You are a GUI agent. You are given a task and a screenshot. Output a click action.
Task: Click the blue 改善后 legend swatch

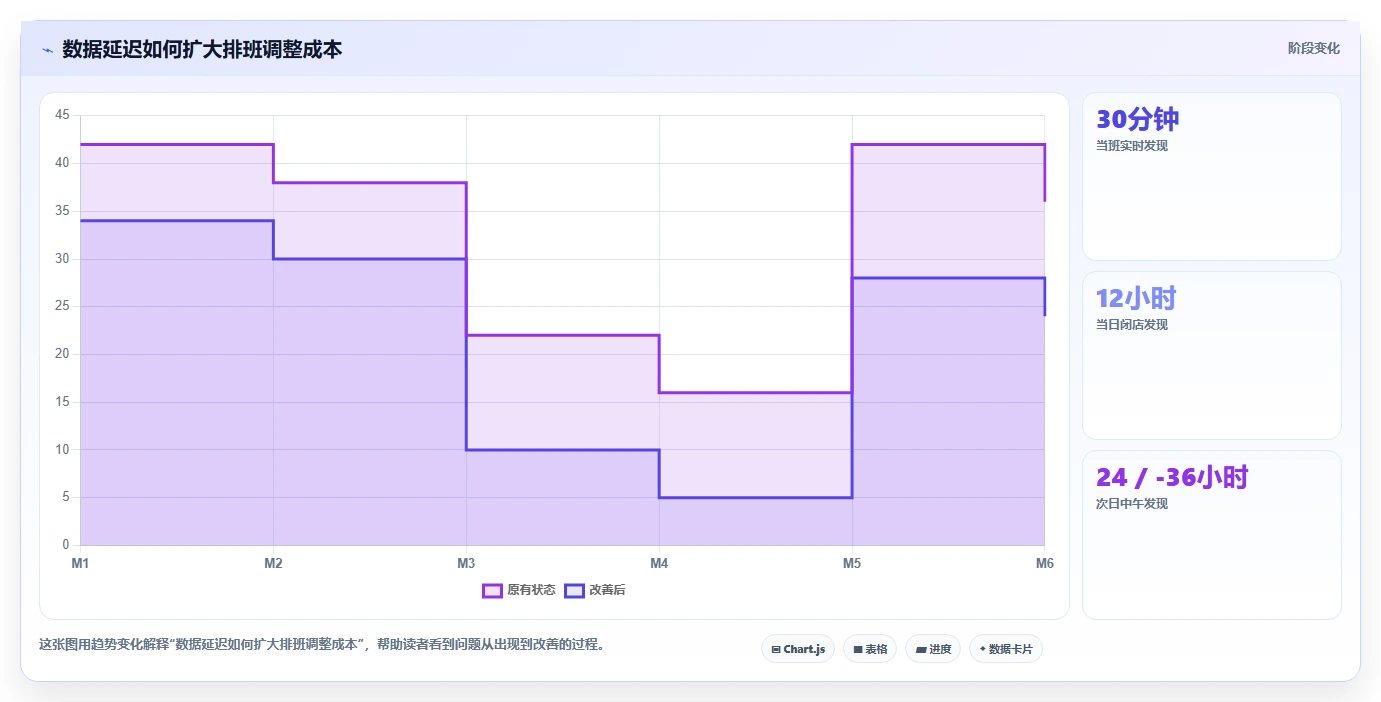(575, 590)
